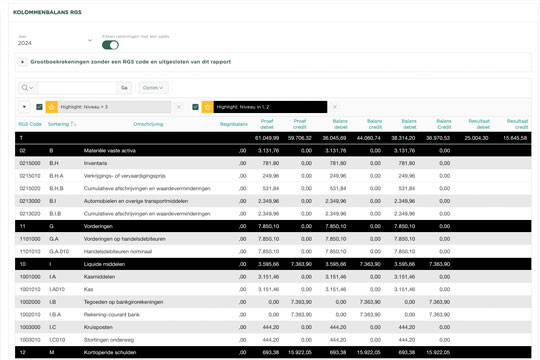This screenshot has height=360, width=540.
Task: Open the search column selector magnifier icon
Action: [27, 88]
